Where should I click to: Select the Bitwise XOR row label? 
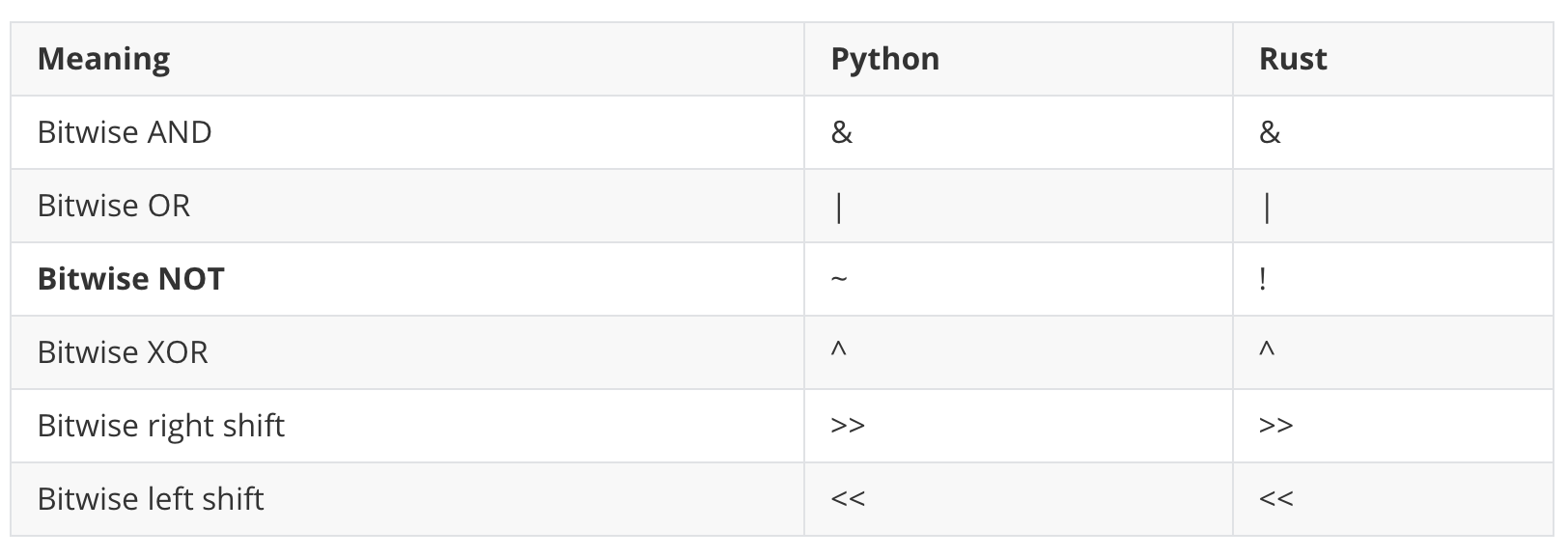point(123,352)
